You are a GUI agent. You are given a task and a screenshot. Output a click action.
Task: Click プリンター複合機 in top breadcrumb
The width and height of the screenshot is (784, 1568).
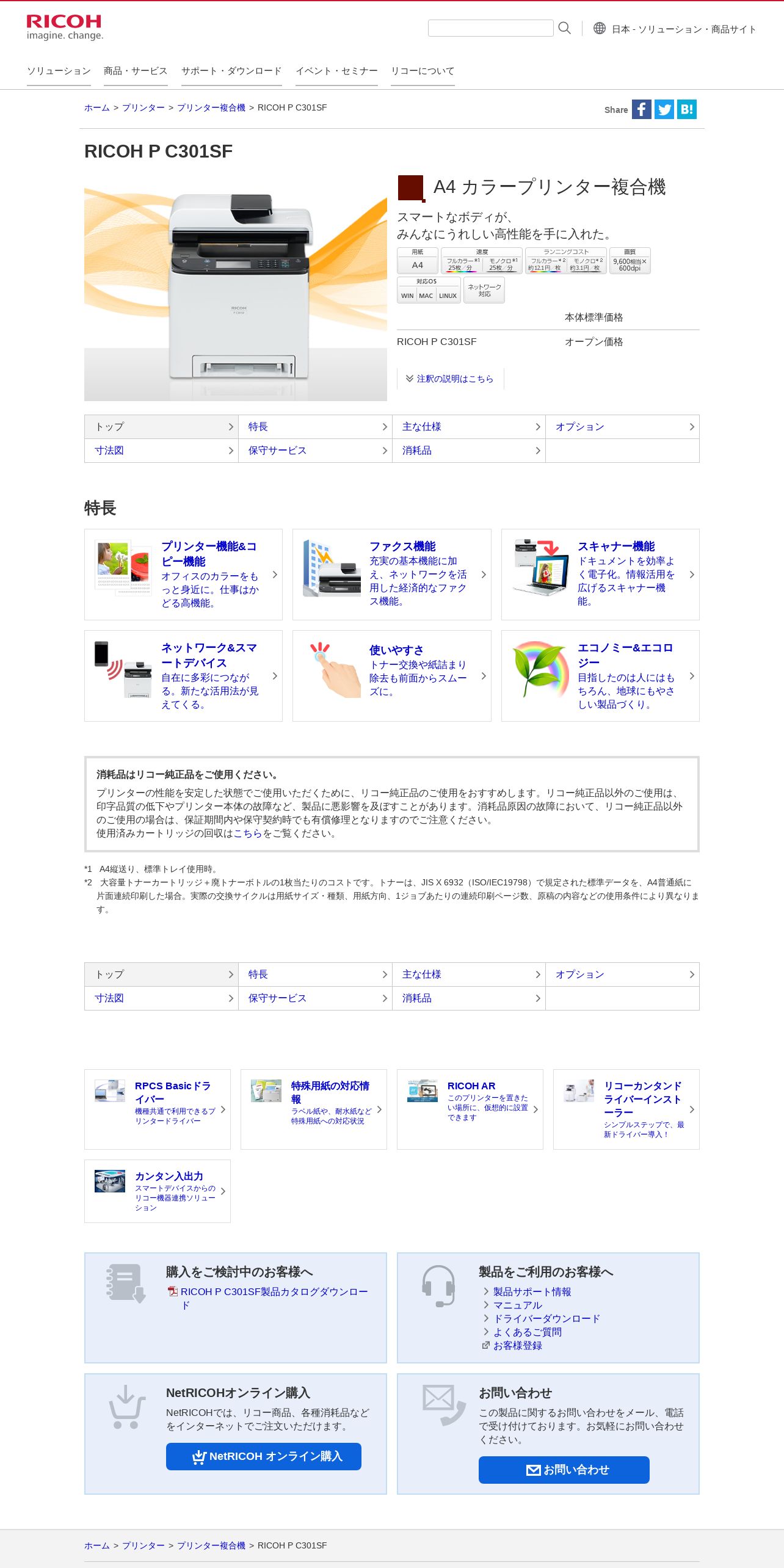[211, 107]
